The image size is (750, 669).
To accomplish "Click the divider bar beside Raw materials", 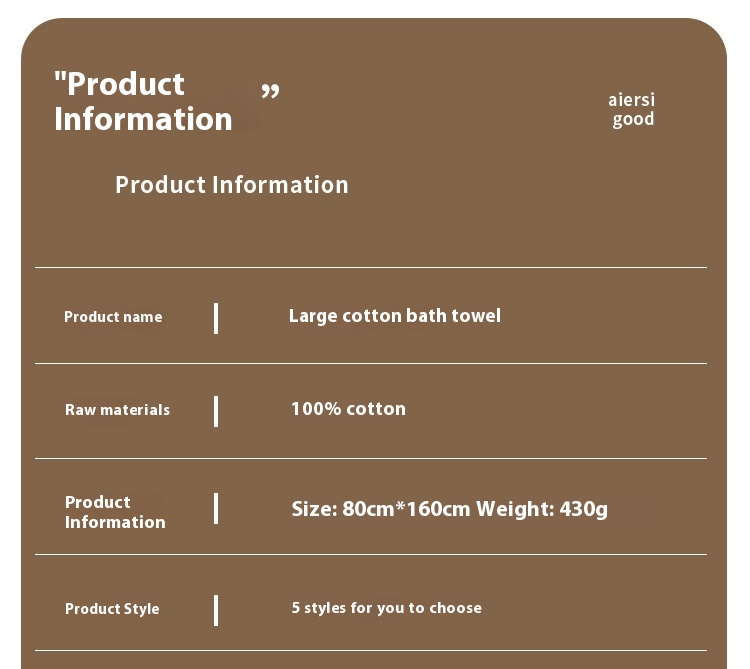I will [x=216, y=411].
